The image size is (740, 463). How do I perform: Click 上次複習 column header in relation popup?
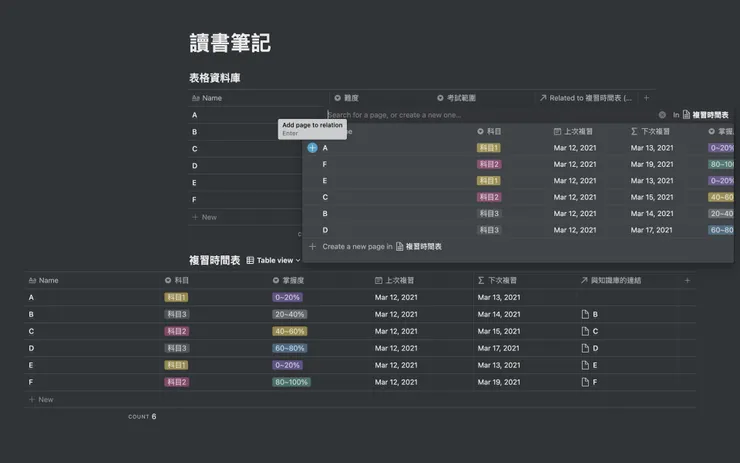click(573, 131)
